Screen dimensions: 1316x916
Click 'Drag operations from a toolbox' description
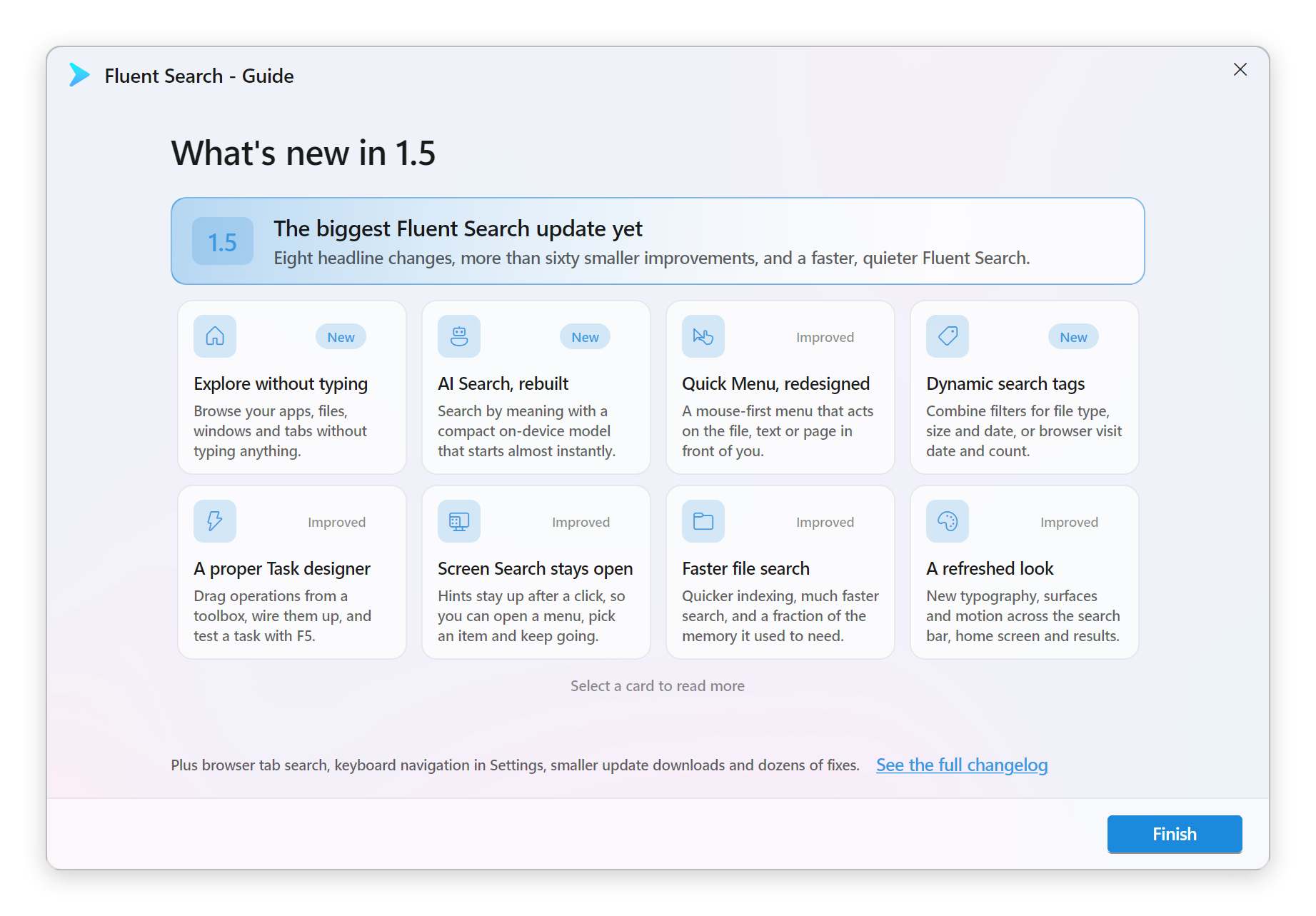[x=282, y=616]
